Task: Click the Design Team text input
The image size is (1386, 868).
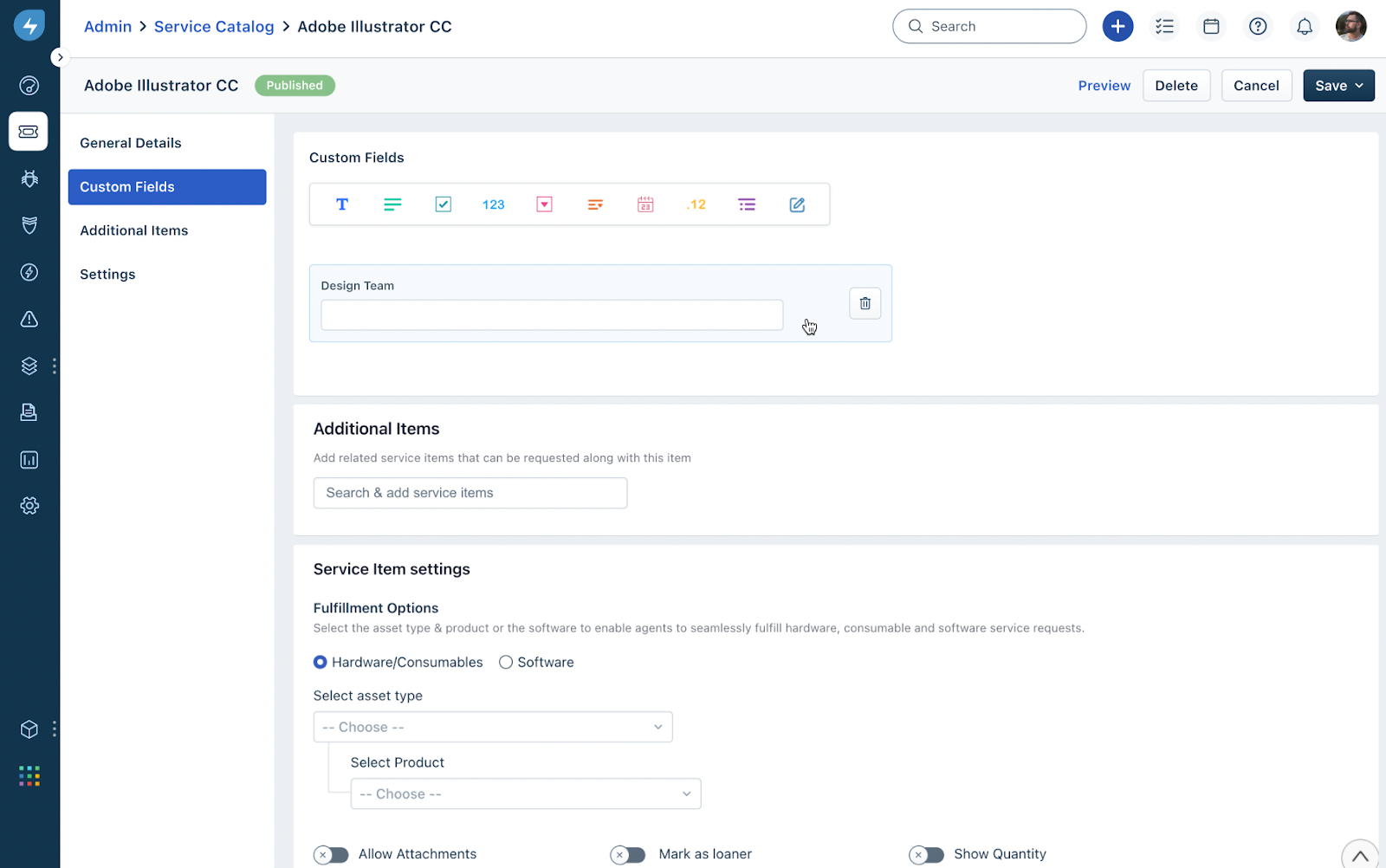Action: point(552,314)
